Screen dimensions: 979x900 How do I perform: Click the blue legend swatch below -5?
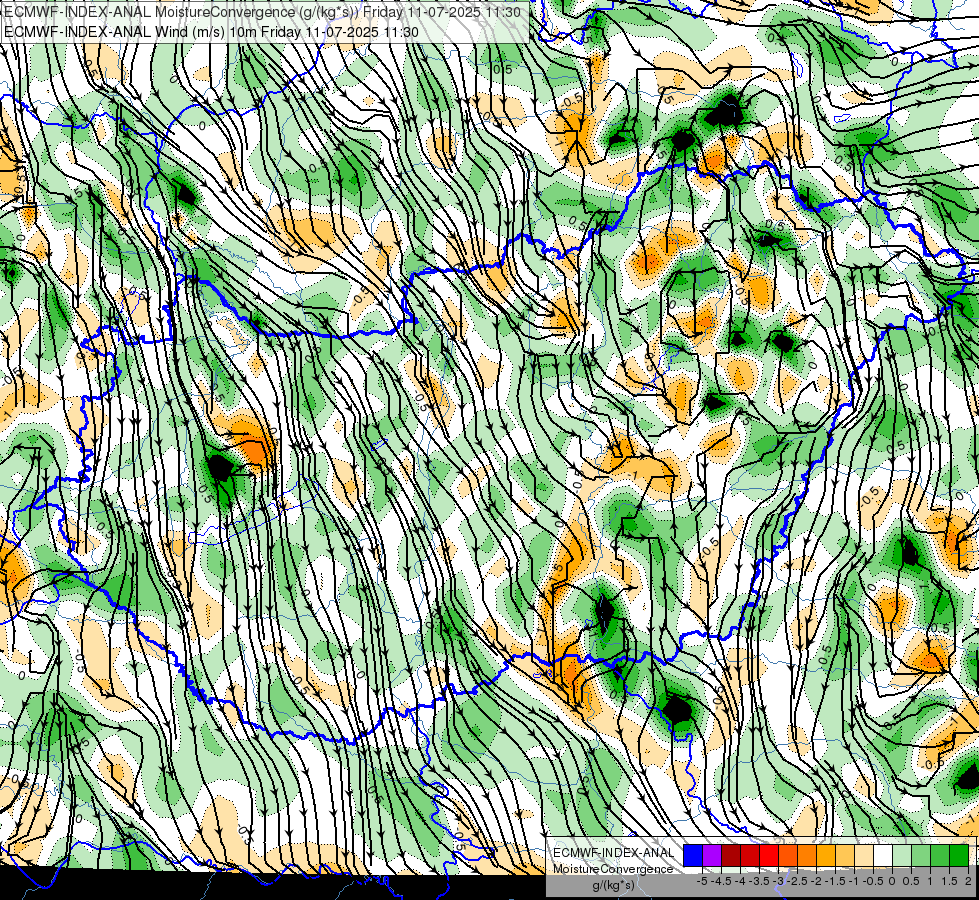[693, 855]
